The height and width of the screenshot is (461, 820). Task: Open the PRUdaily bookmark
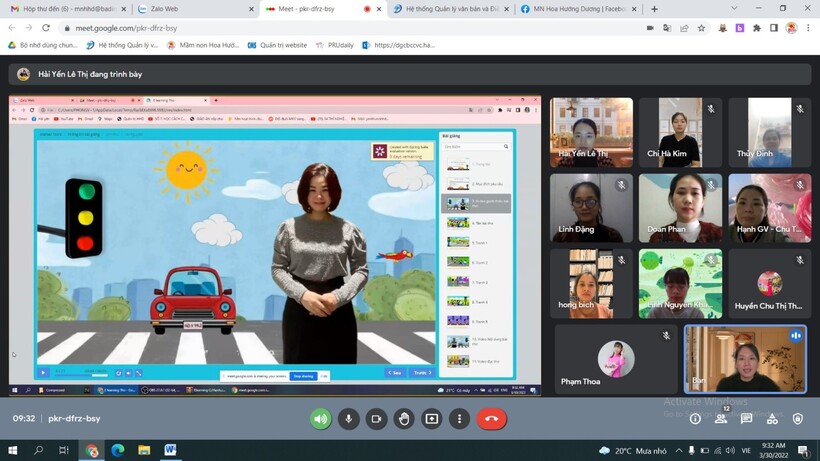(x=338, y=45)
